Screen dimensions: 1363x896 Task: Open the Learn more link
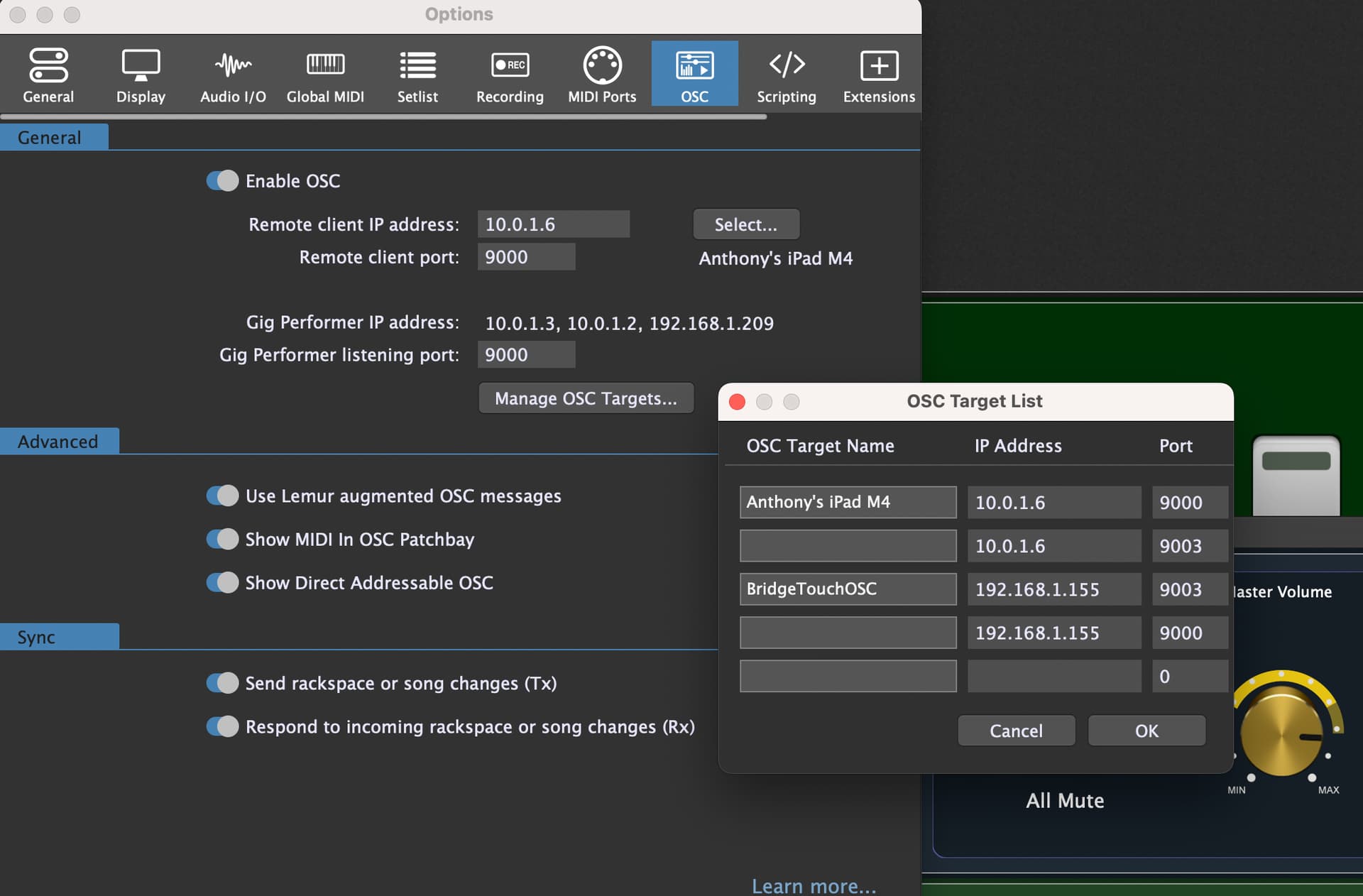[x=814, y=885]
